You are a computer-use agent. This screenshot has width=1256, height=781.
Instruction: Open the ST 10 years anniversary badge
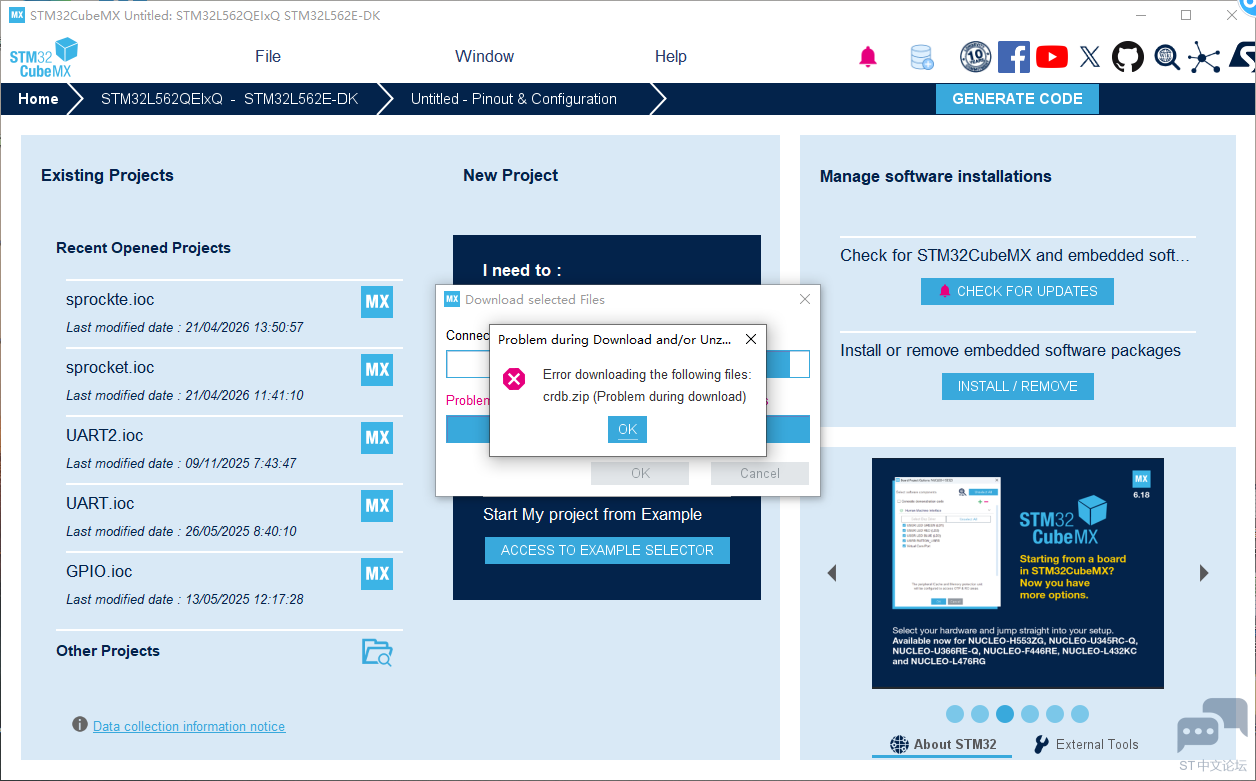point(975,56)
